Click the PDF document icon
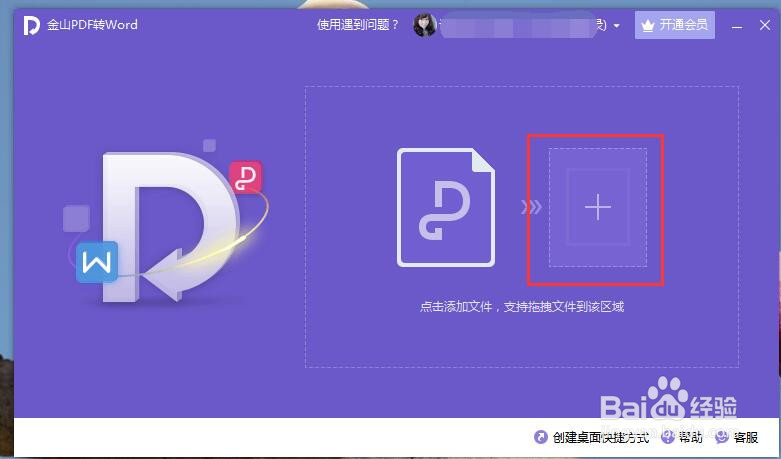Image resolution: width=781 pixels, height=459 pixels. pyautogui.click(x=446, y=207)
